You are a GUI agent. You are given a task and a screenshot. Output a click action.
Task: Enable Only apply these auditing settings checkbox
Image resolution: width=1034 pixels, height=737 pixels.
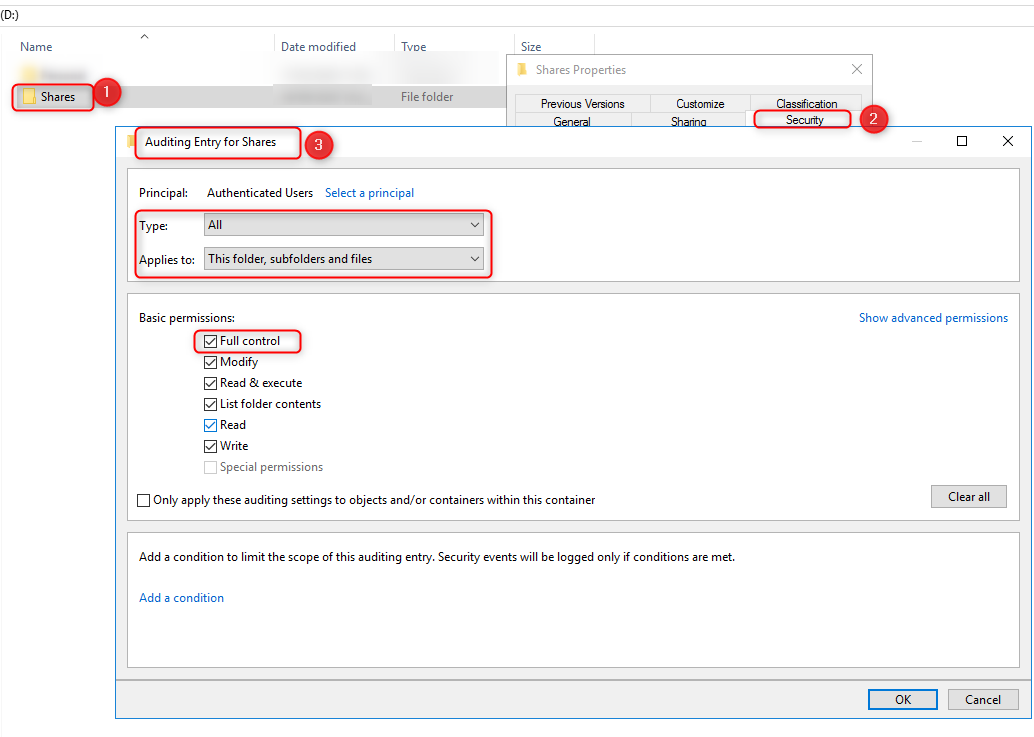[x=143, y=500]
